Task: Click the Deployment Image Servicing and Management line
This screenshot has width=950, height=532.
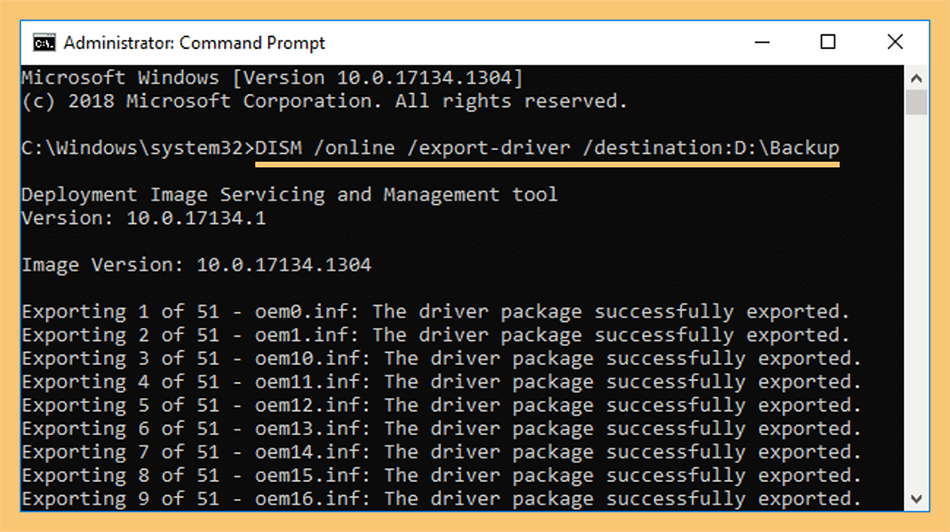Action: pyautogui.click(x=289, y=195)
